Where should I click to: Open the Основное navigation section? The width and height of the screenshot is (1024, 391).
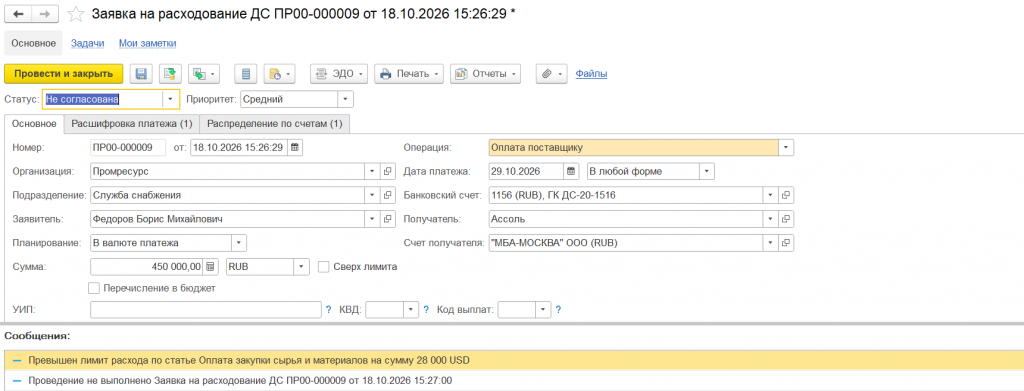(33, 43)
